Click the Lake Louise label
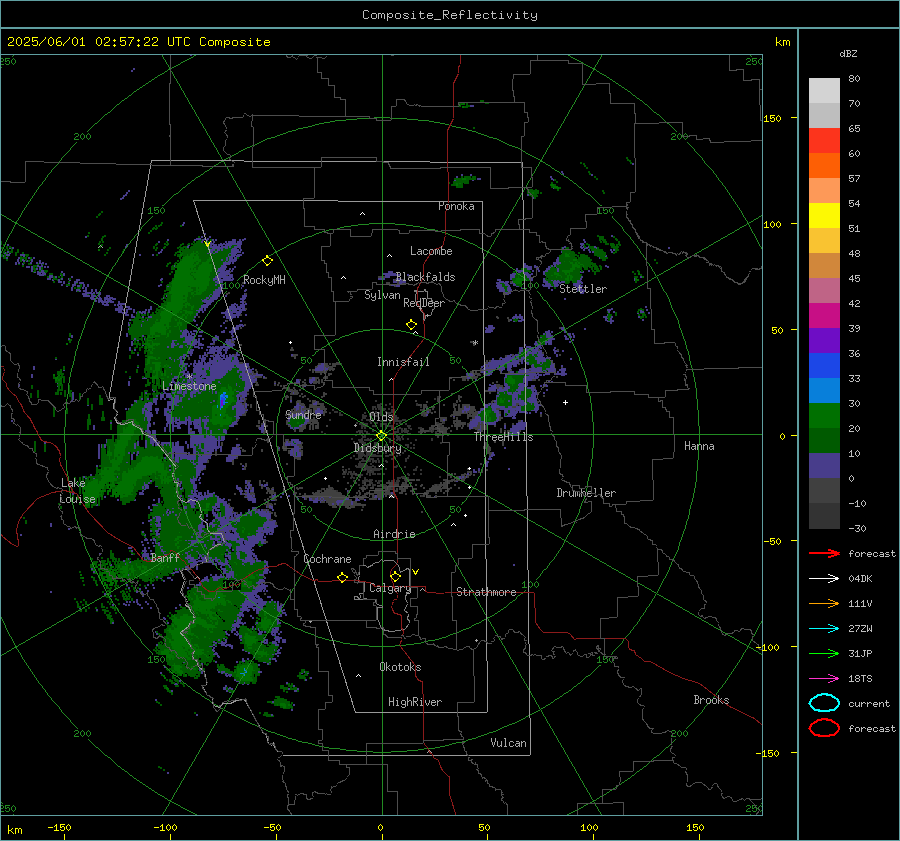The image size is (900, 841). point(77,491)
